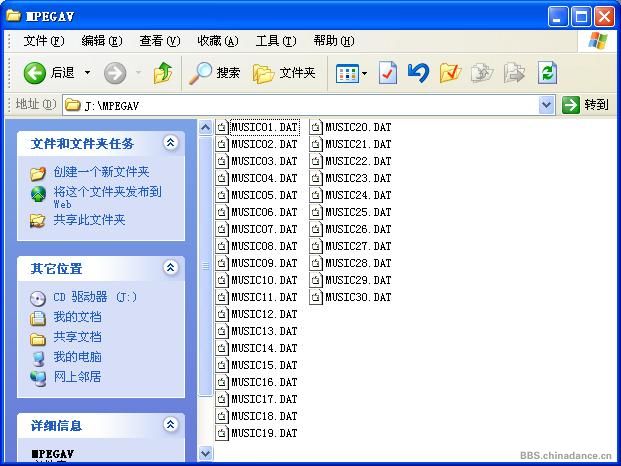Open the Search (搜索) pane
This screenshot has height=466, width=621.
(x=216, y=73)
